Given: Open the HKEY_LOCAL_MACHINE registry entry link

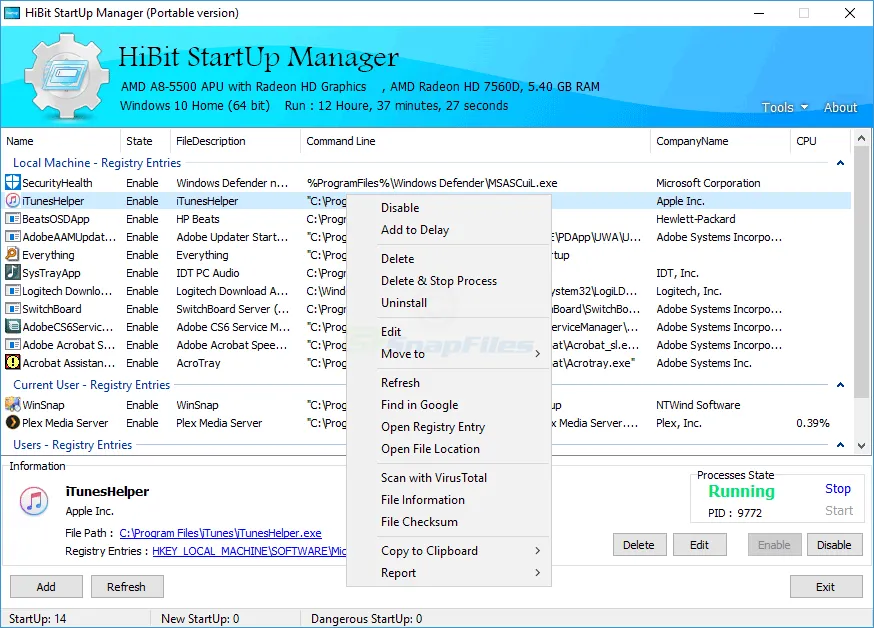Looking at the screenshot, I should tap(249, 551).
